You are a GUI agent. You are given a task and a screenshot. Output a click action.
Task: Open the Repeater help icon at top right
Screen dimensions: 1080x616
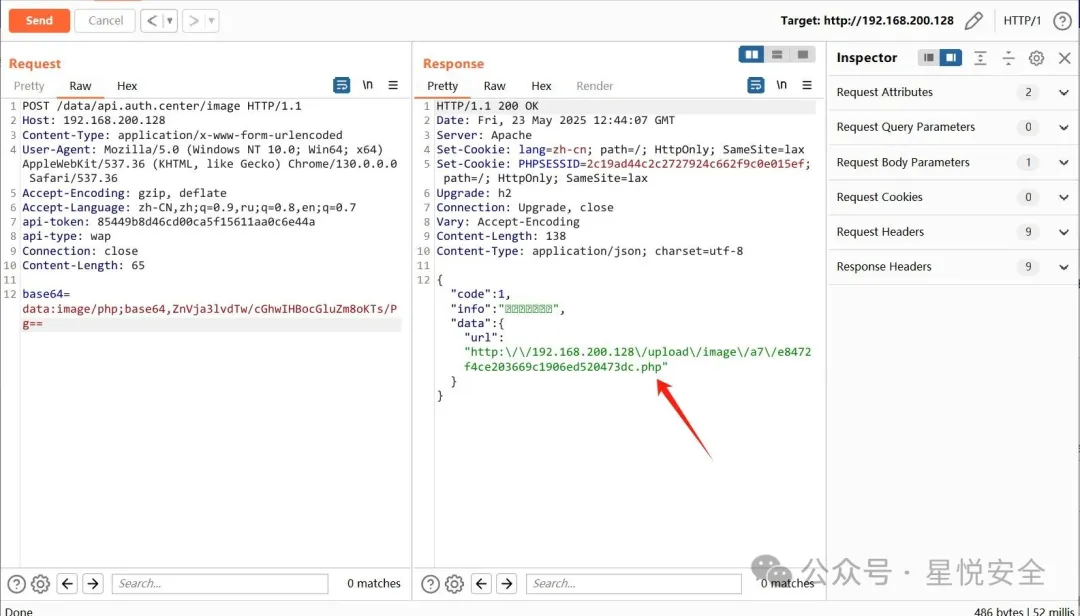click(x=1062, y=21)
